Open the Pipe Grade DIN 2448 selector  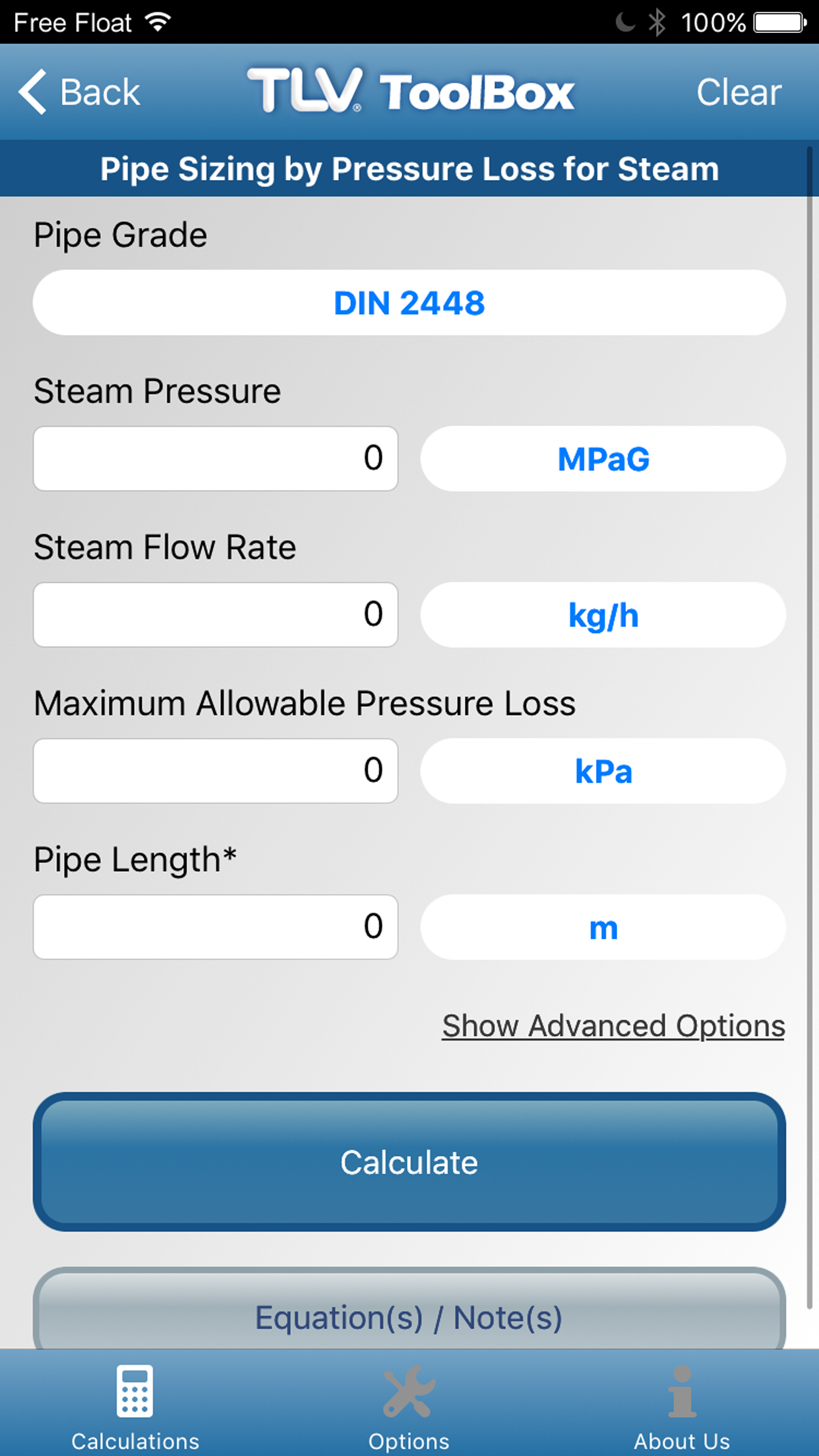[x=409, y=303]
